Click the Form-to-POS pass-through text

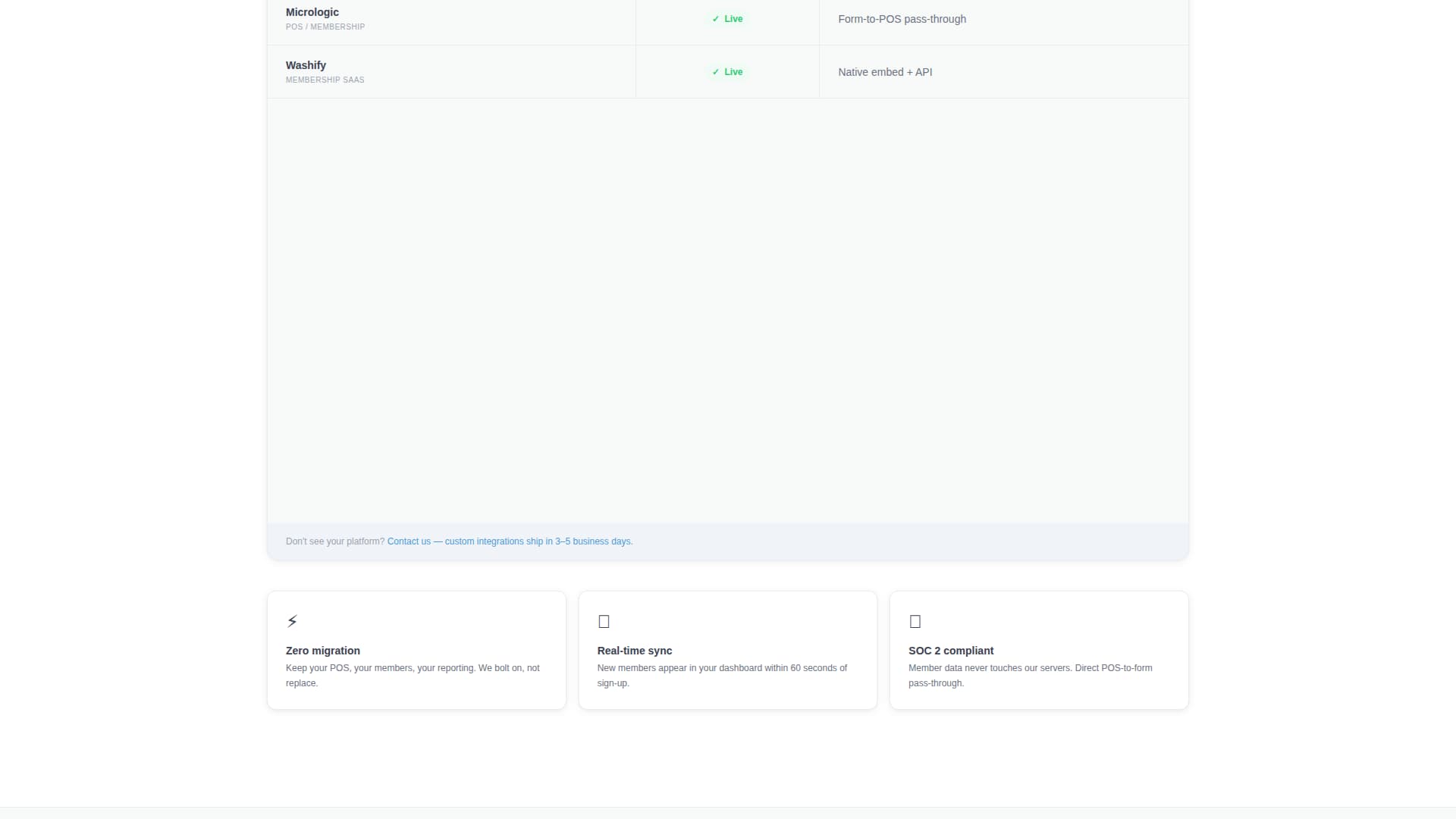(x=902, y=19)
